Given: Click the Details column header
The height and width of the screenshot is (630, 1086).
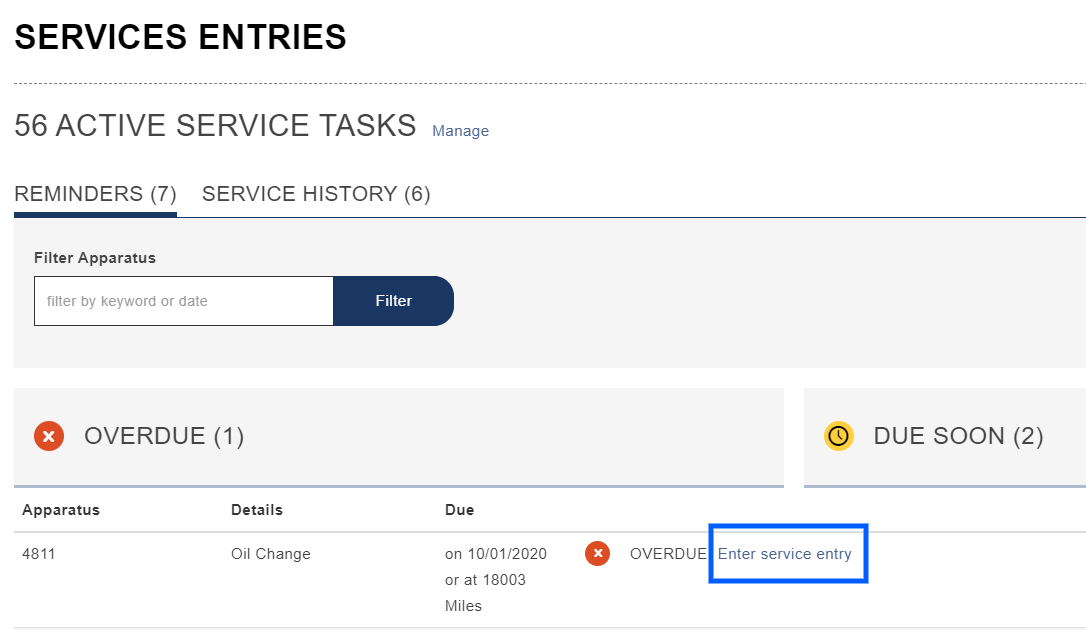Looking at the screenshot, I should (x=257, y=510).
